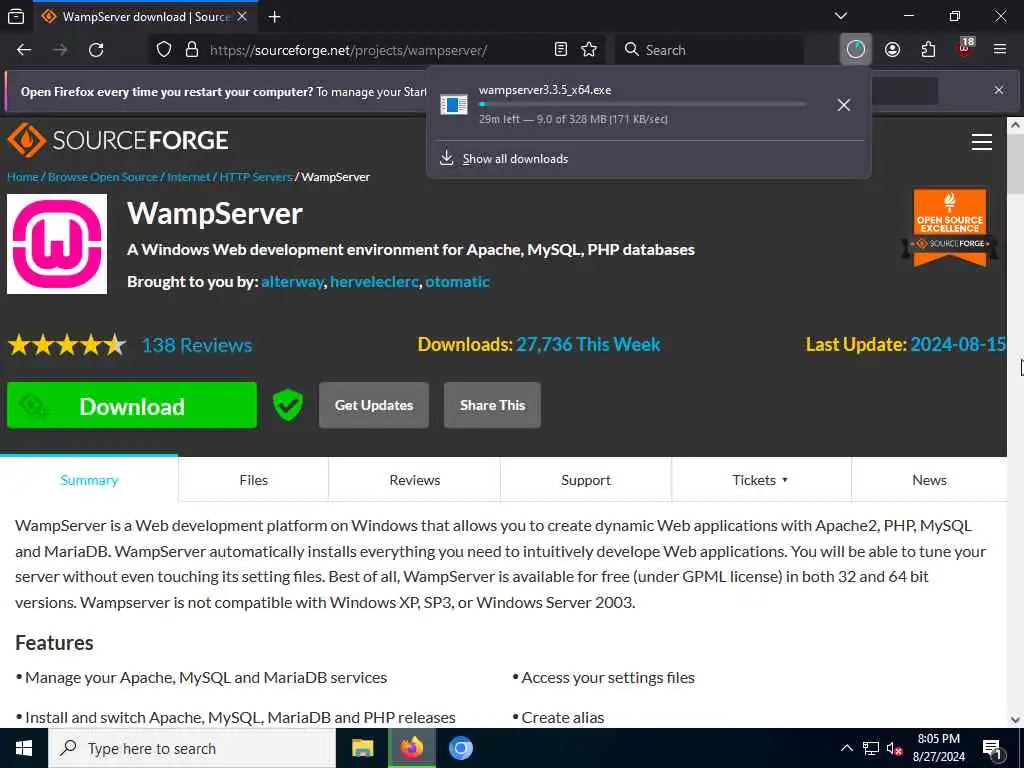
Task: Expand the Tickets dropdown tab
Action: [761, 480]
